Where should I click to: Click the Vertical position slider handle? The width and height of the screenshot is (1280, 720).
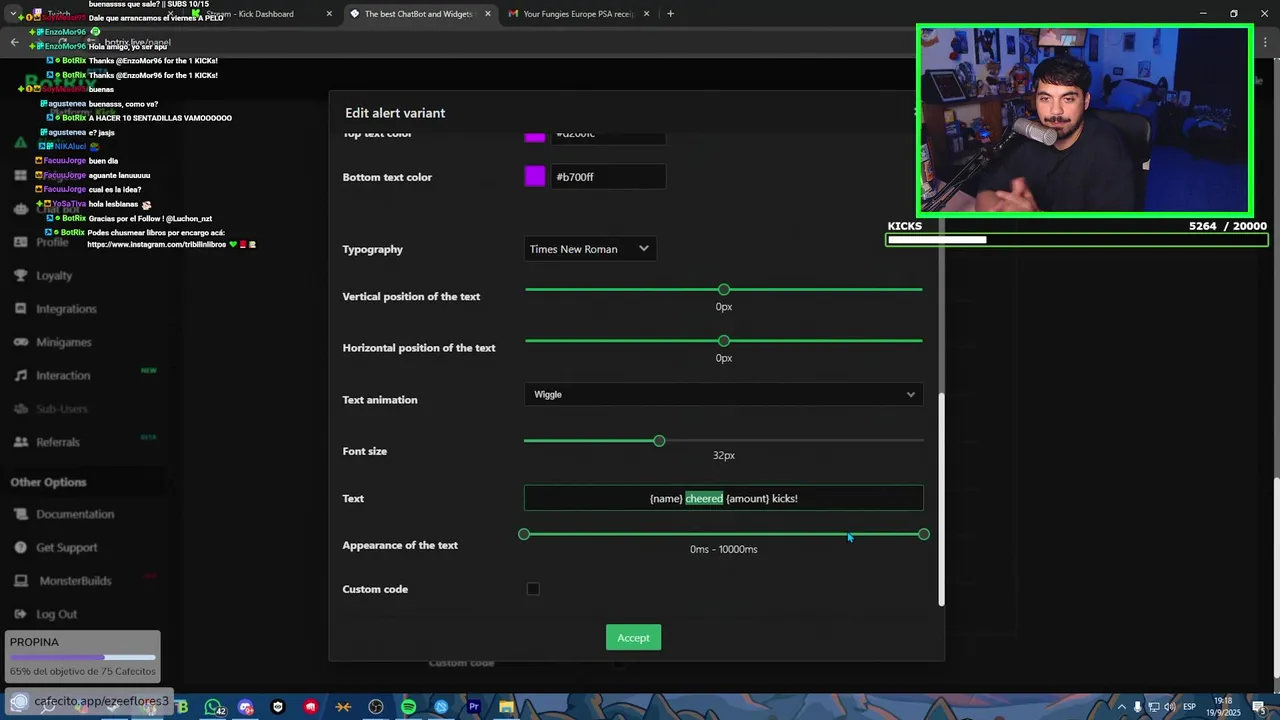pos(724,290)
